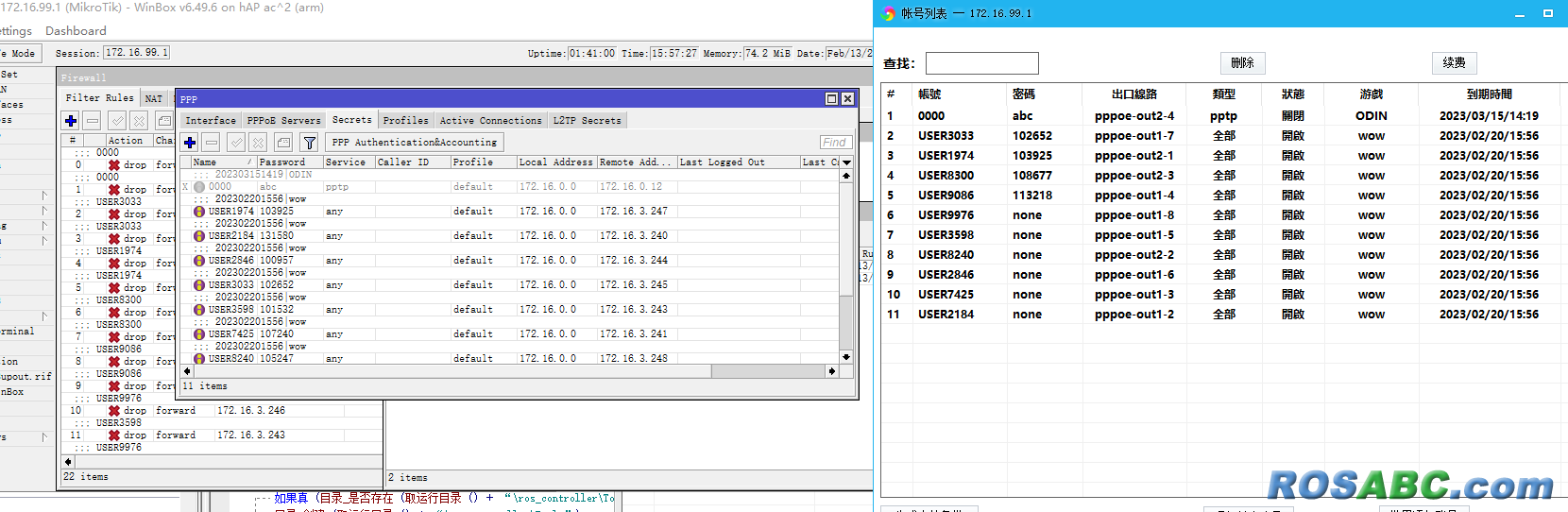1568x512 pixels.
Task: Click the Remove (minus) button in Firewall toolbar
Action: [x=93, y=121]
